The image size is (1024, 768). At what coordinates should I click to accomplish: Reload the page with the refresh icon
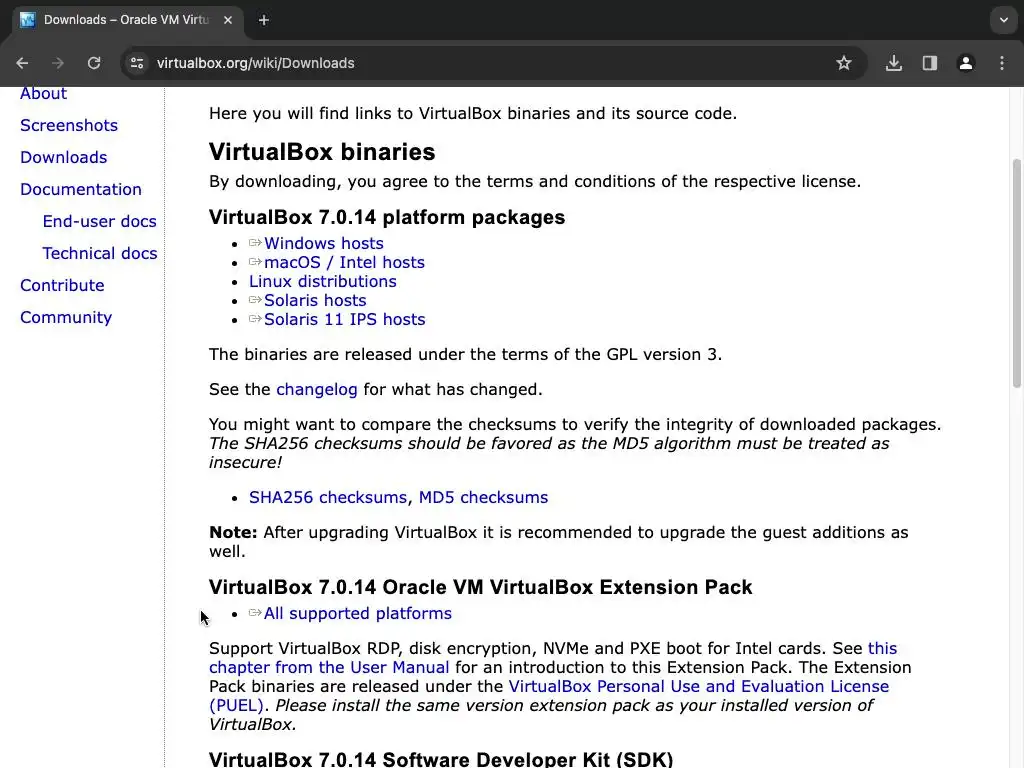tap(94, 63)
